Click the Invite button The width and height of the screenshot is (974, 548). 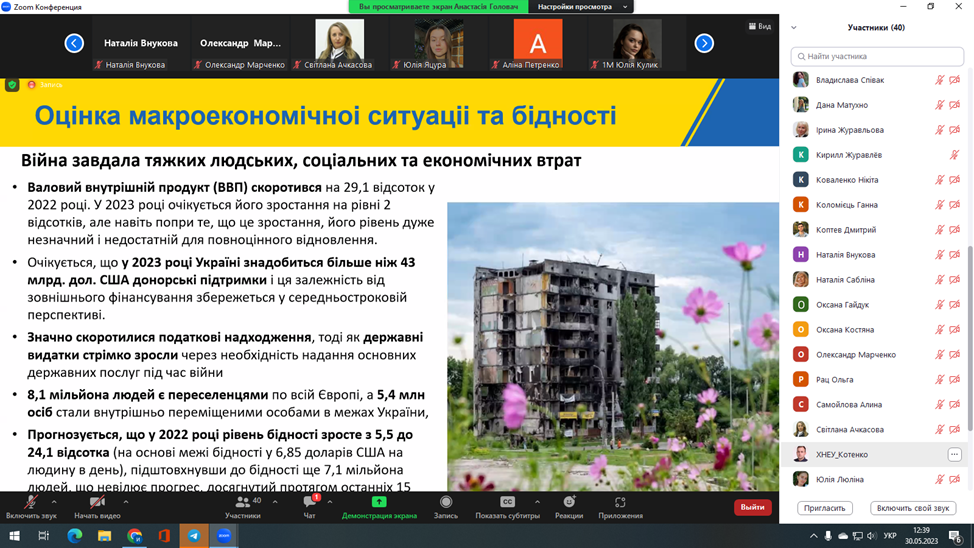click(825, 508)
